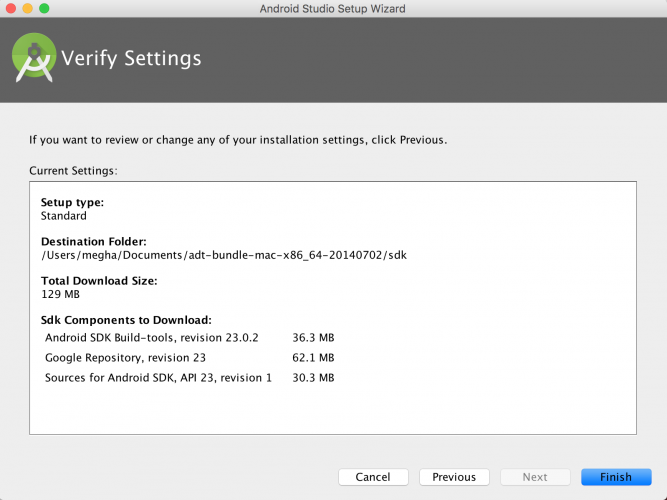Select Android SDK Build-tools revision 23.0.2 row
The image size is (667, 500).
point(190,337)
